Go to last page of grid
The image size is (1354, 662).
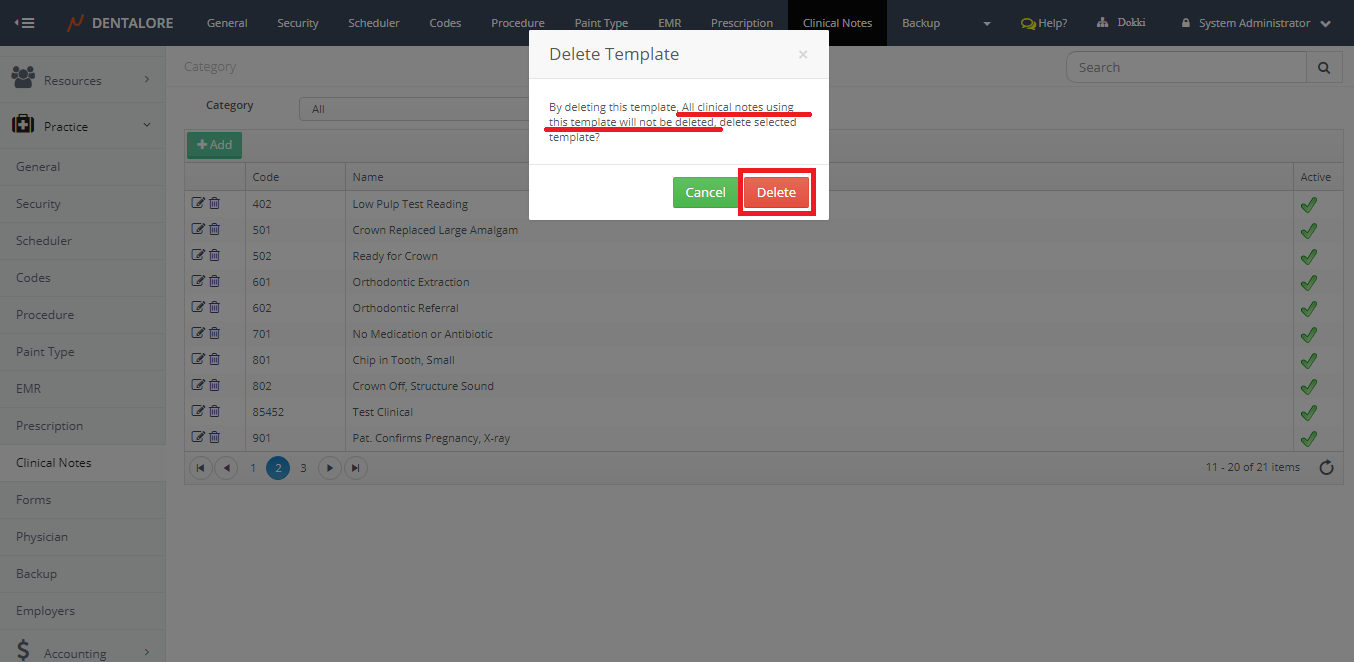coord(356,467)
